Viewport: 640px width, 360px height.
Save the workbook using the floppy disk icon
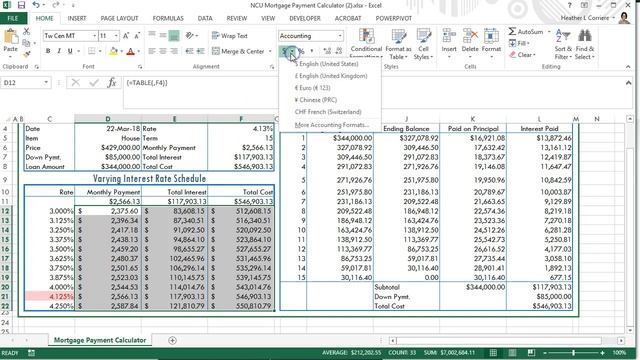pos(21,5)
